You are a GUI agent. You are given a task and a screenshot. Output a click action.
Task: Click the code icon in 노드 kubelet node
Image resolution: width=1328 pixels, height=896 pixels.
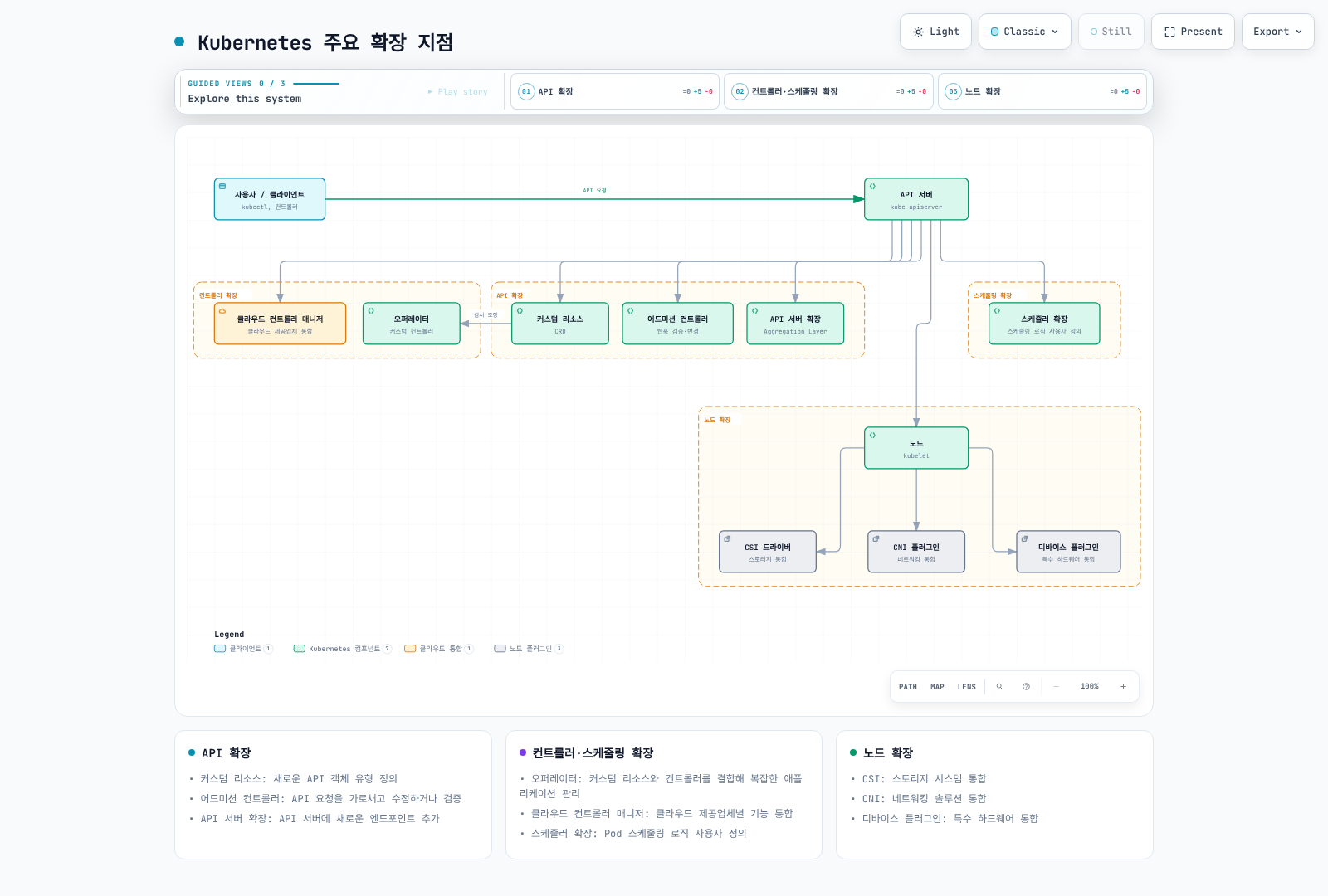[872, 436]
